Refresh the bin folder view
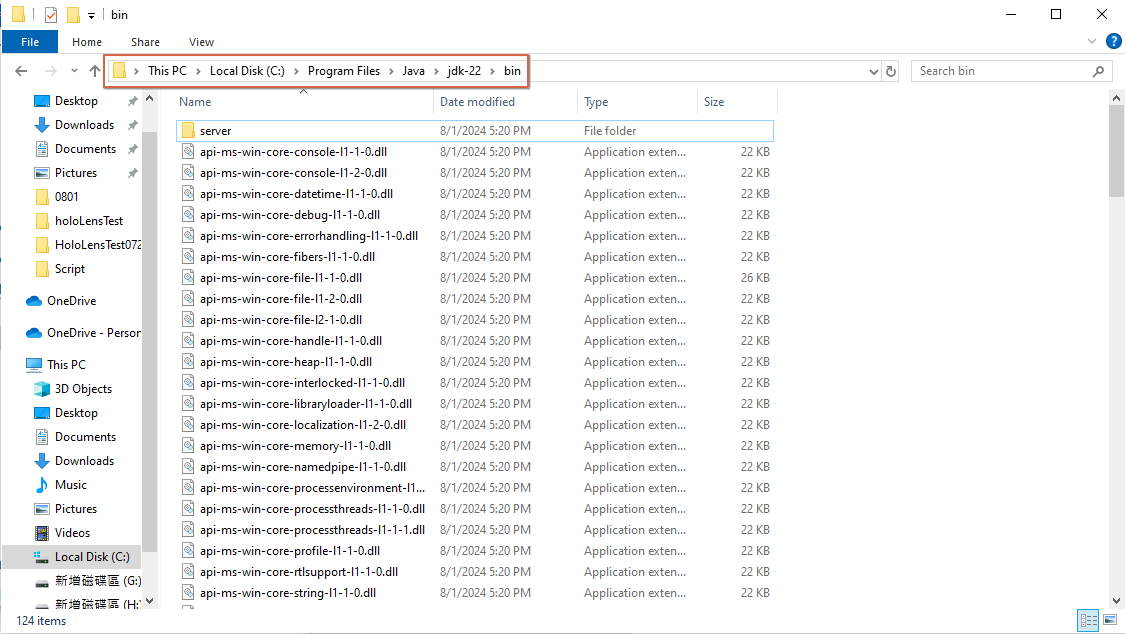This screenshot has width=1126, height=634. click(x=891, y=71)
